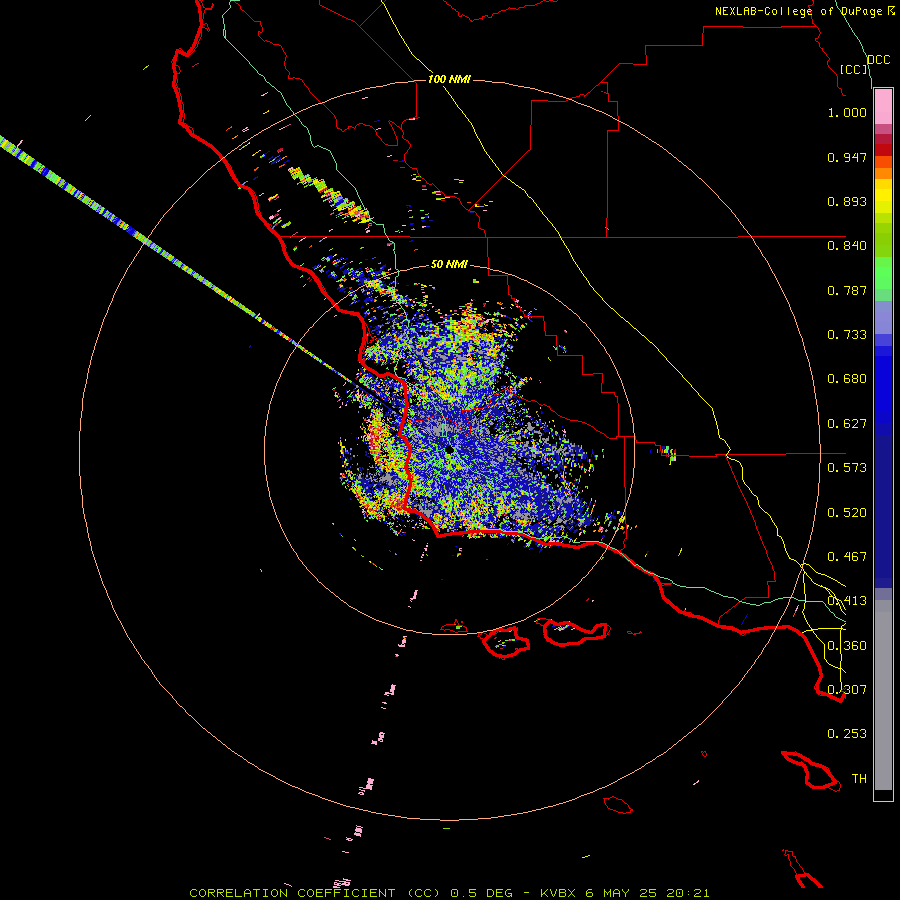Click the 0.680 scale value
Image resolution: width=900 pixels, height=900 pixels.
point(847,379)
